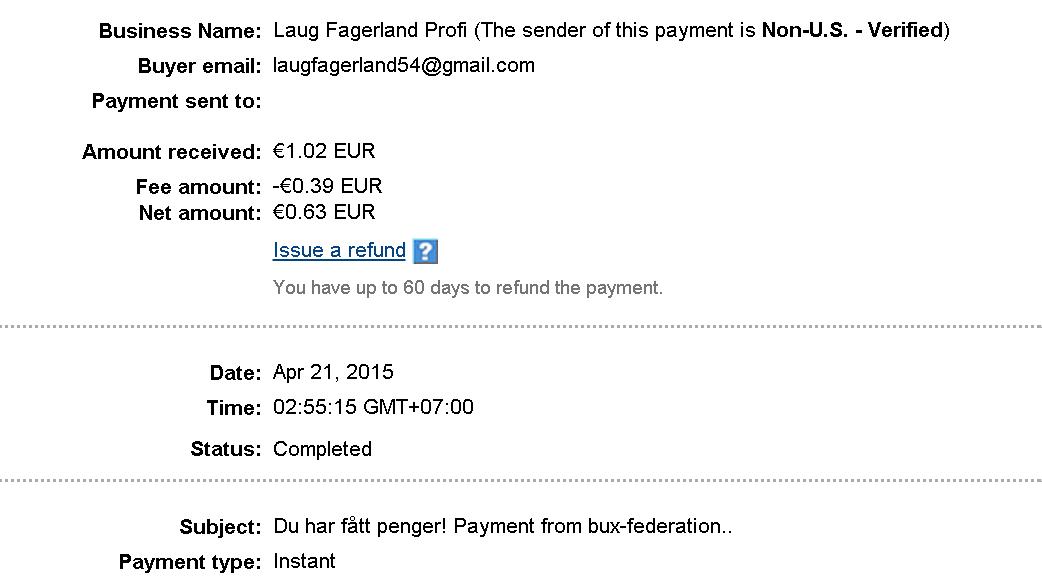This screenshot has width=1042, height=579.
Task: Click the Laug Fagerland Profi business name
Action: point(370,30)
